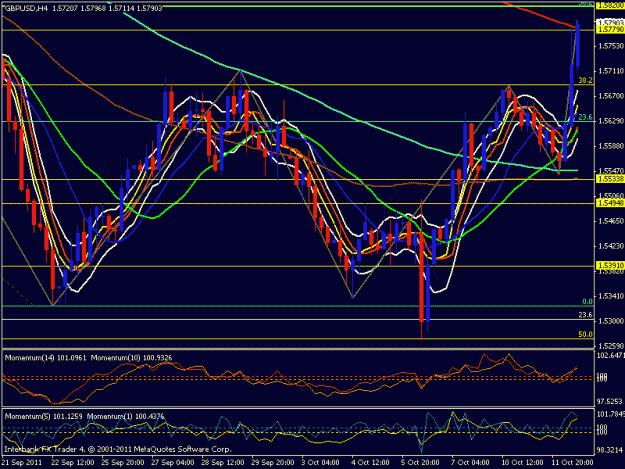Click the 1.56700 price axis label
The height and width of the screenshot is (469, 625).
(611, 96)
